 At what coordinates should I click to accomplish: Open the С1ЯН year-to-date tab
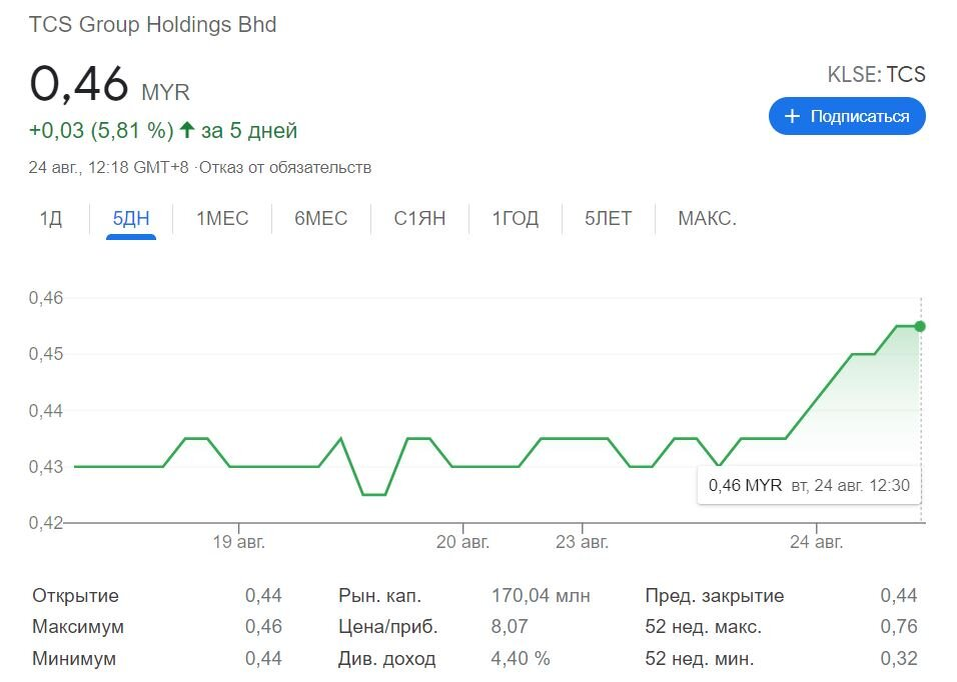pyautogui.click(x=420, y=219)
